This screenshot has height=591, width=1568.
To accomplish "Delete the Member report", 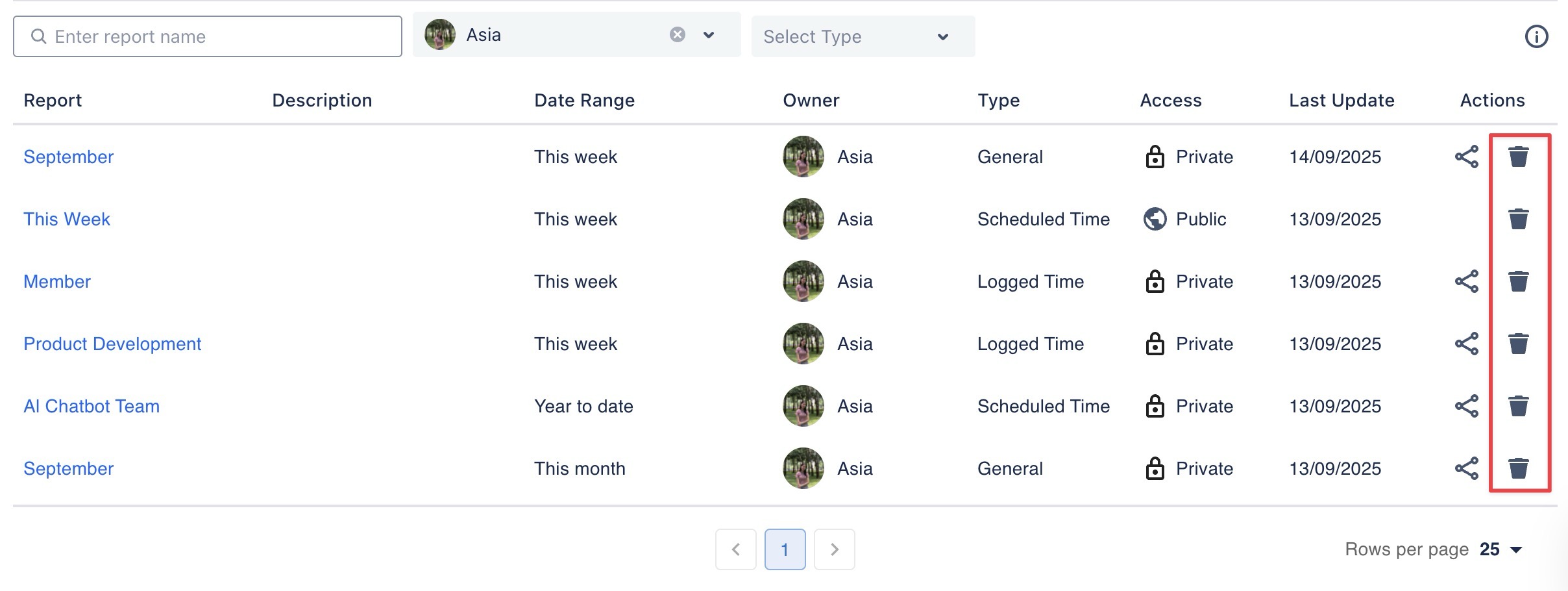I will [1518, 281].
